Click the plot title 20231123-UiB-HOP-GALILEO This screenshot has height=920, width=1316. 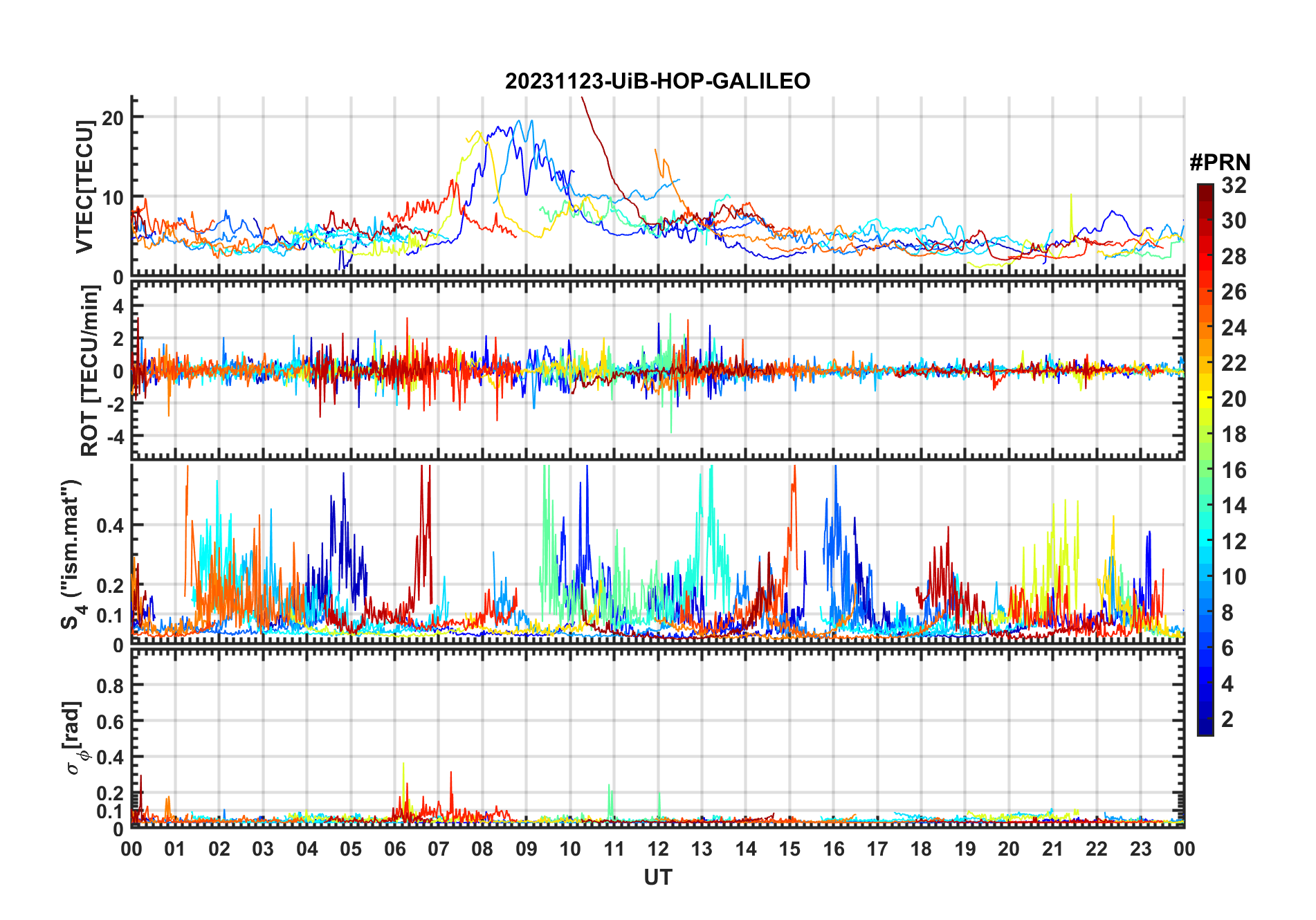(657, 82)
